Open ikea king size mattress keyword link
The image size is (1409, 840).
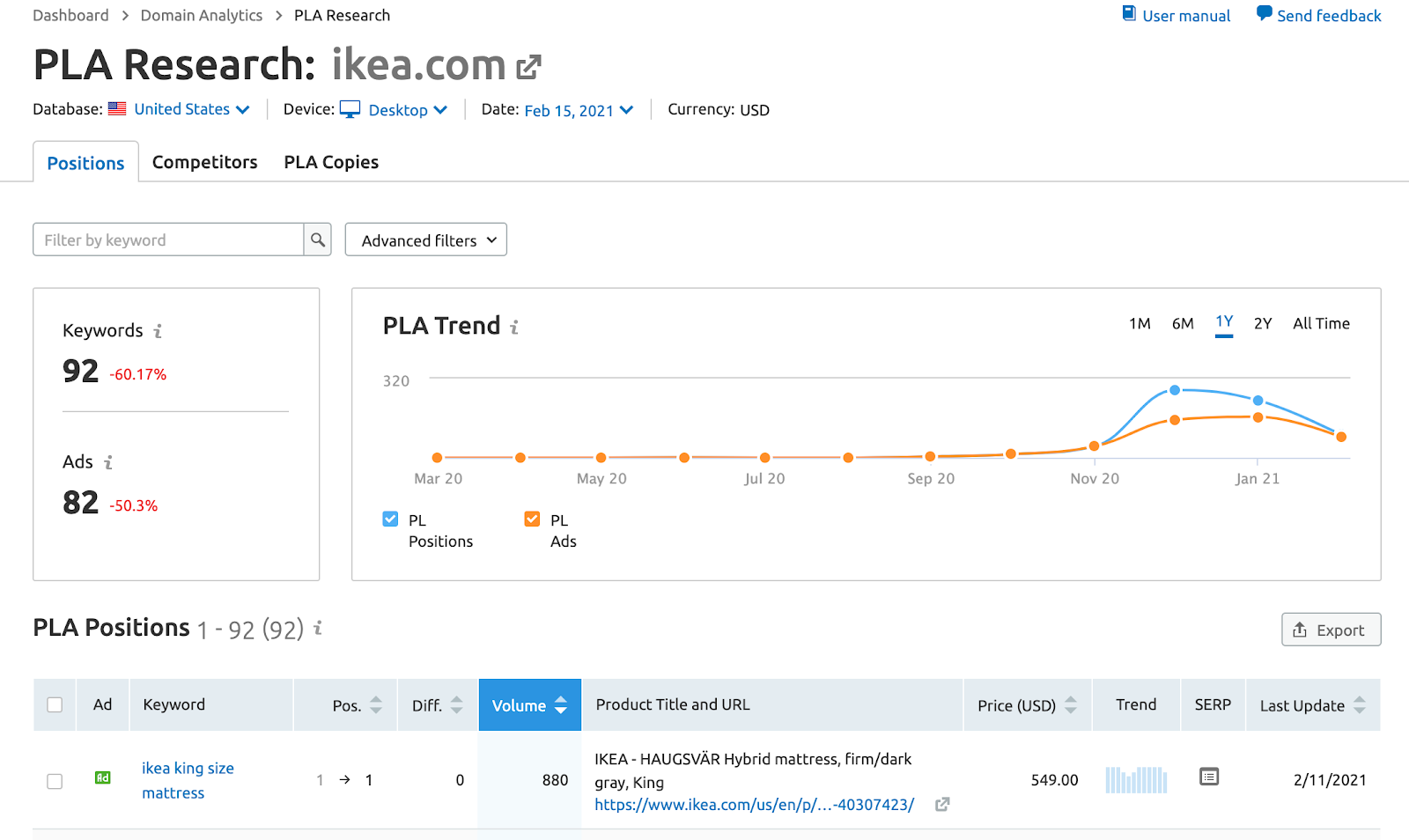pos(188,780)
